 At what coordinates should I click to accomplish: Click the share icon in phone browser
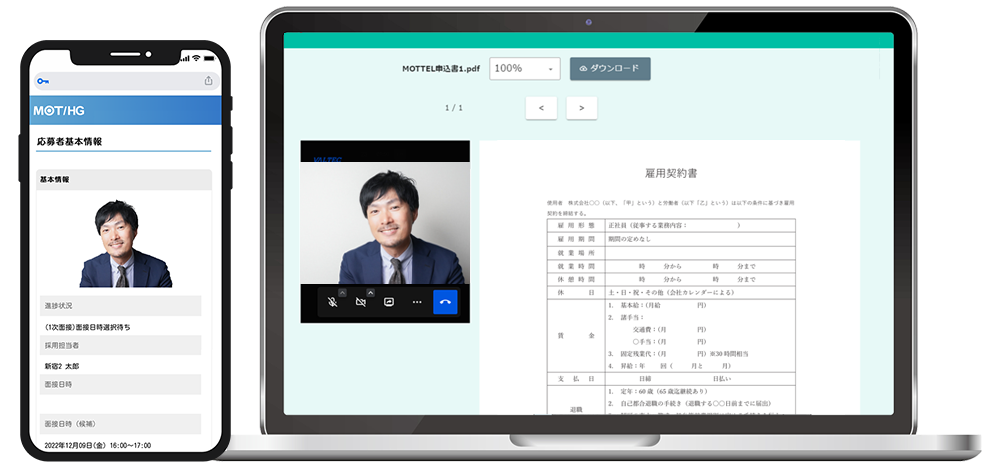pyautogui.click(x=209, y=81)
